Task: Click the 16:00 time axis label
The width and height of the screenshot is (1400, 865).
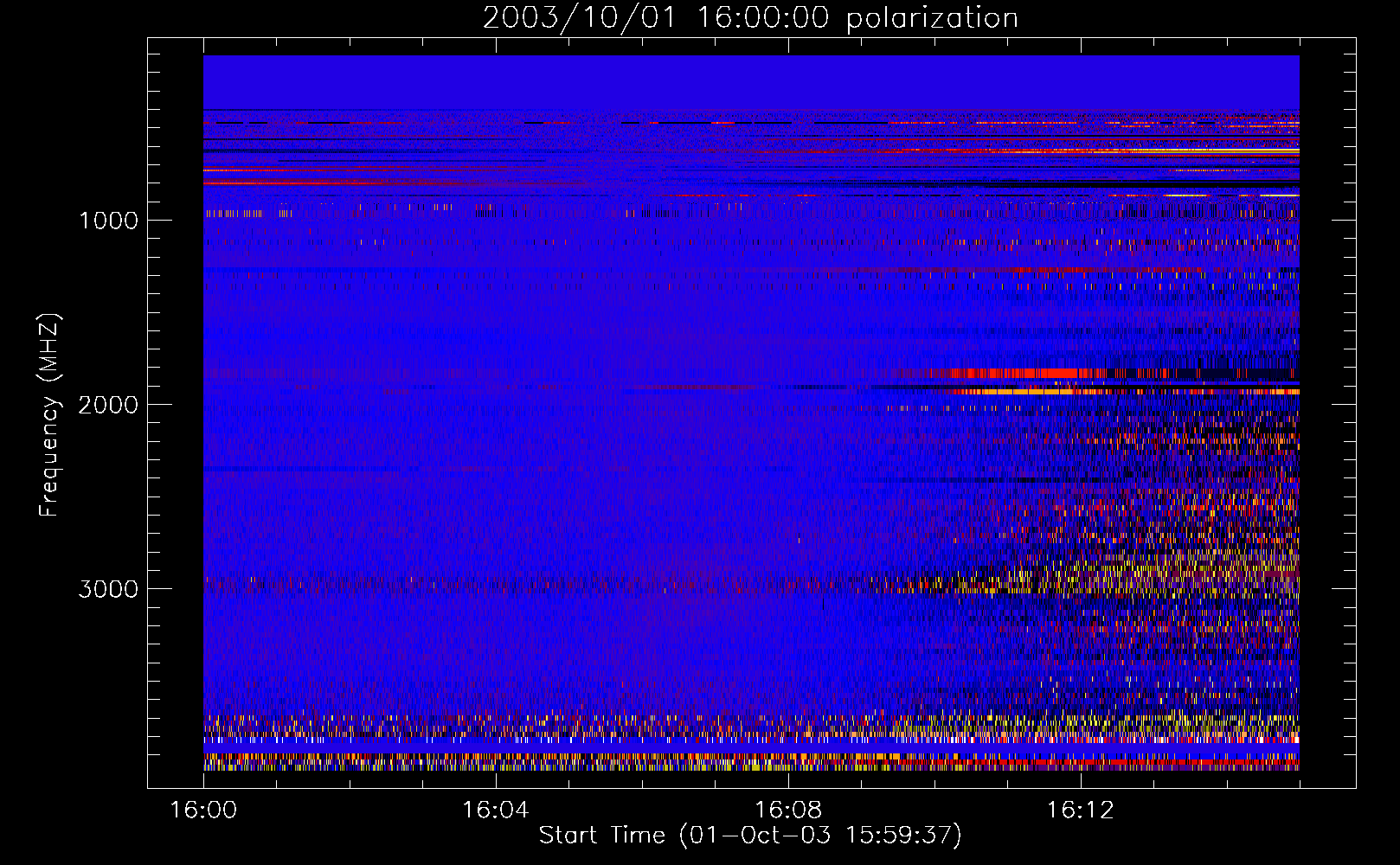Action: click(x=203, y=811)
